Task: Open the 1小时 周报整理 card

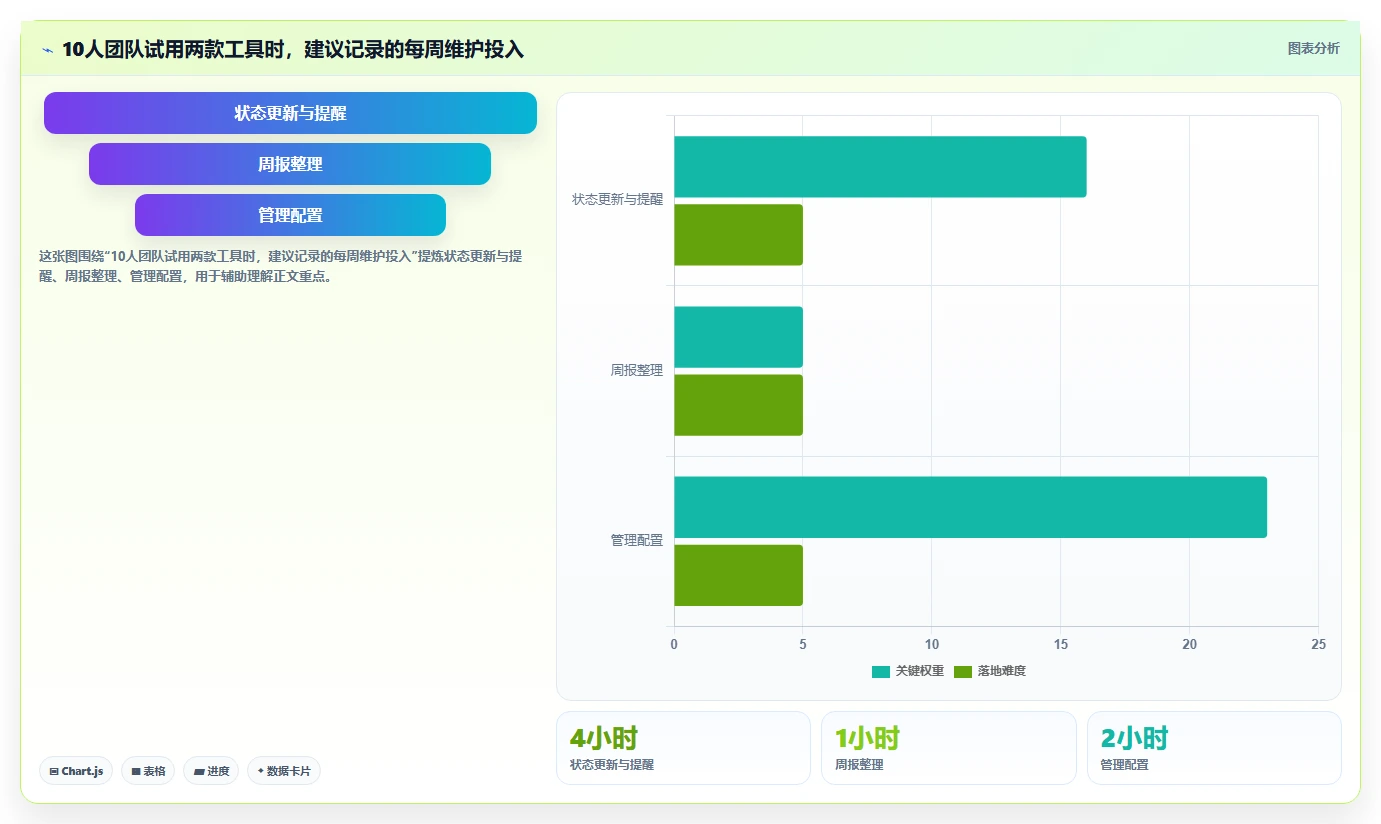Action: tap(948, 748)
